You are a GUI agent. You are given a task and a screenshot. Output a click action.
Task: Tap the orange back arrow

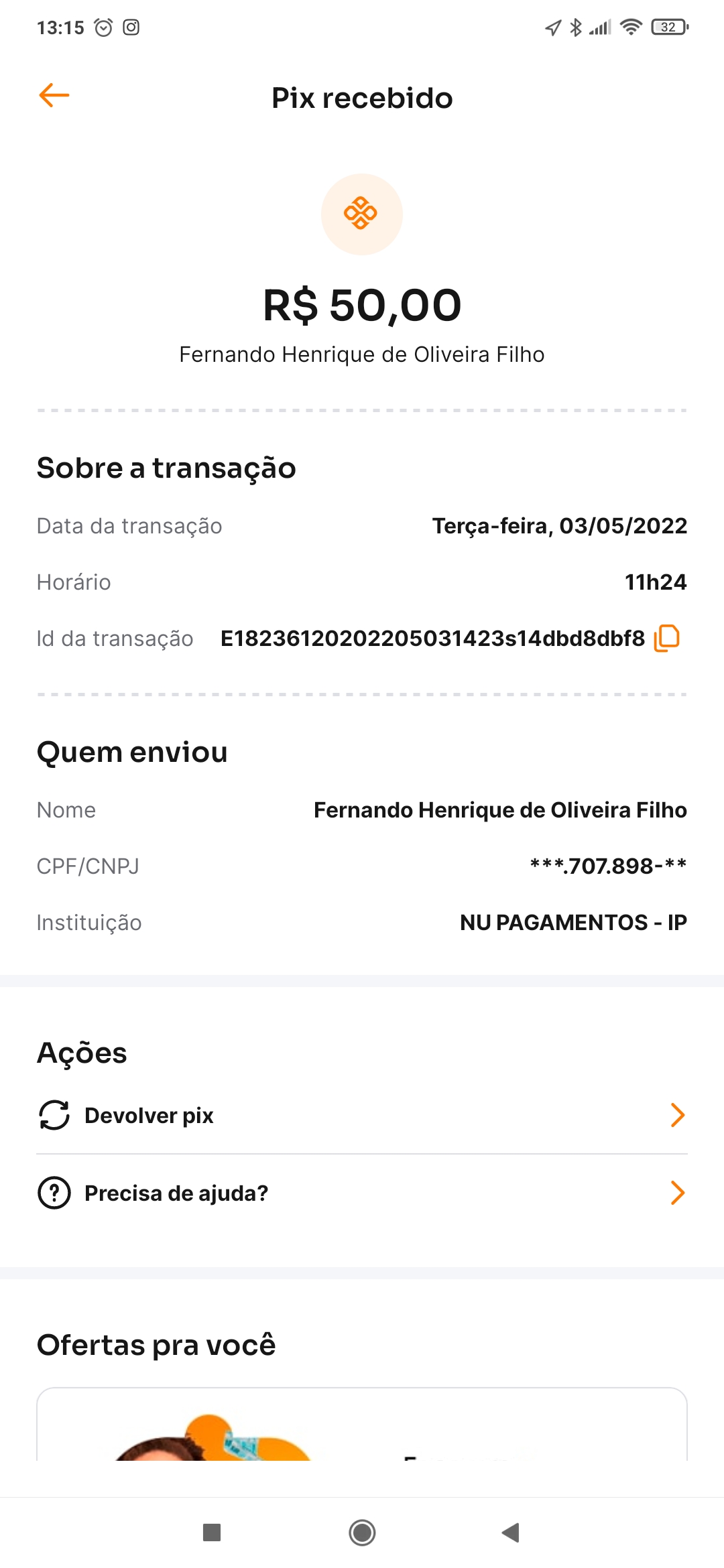(x=54, y=96)
